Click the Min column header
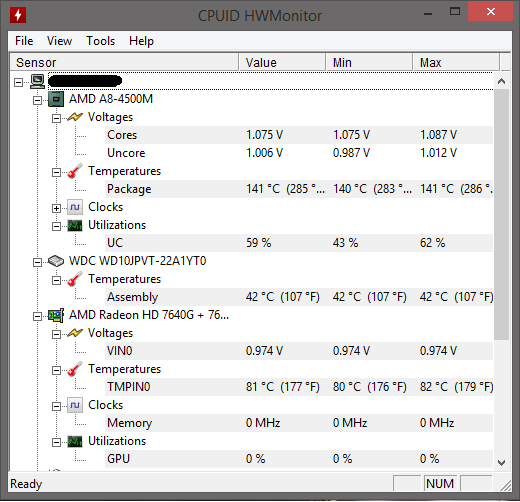520x502 pixels. pyautogui.click(x=369, y=62)
